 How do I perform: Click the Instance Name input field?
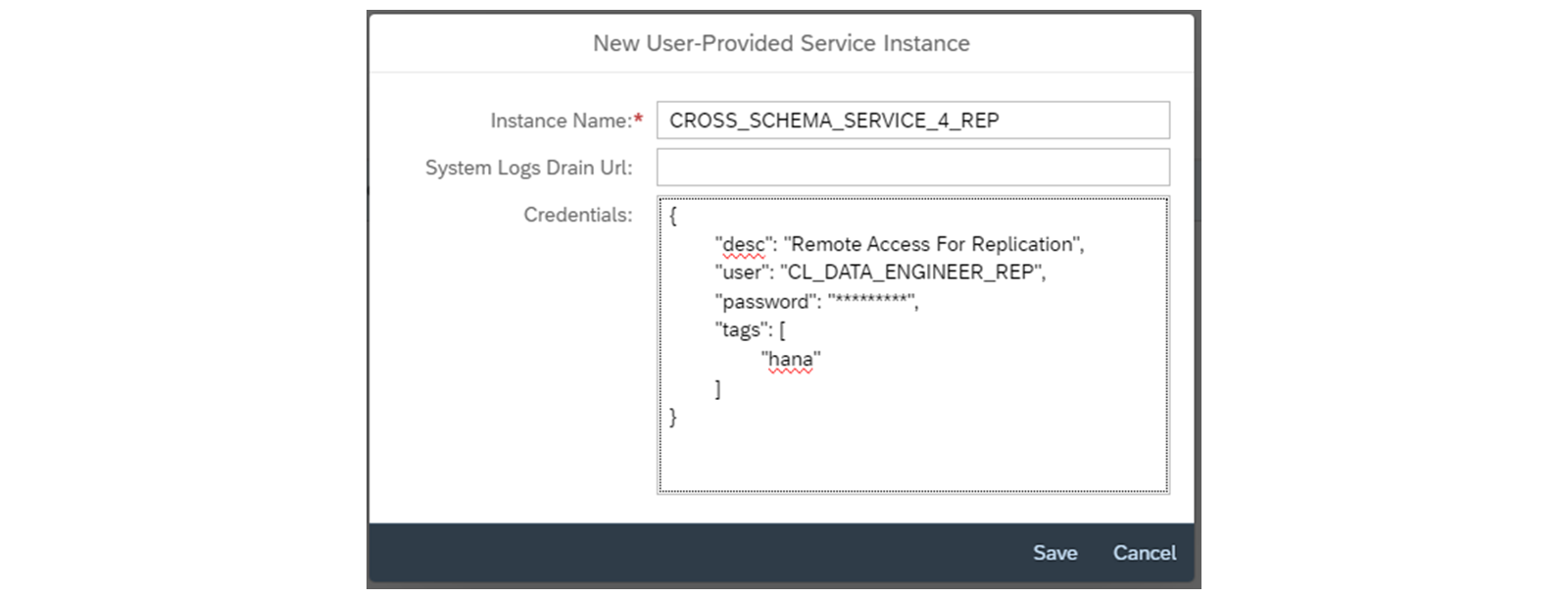point(911,121)
